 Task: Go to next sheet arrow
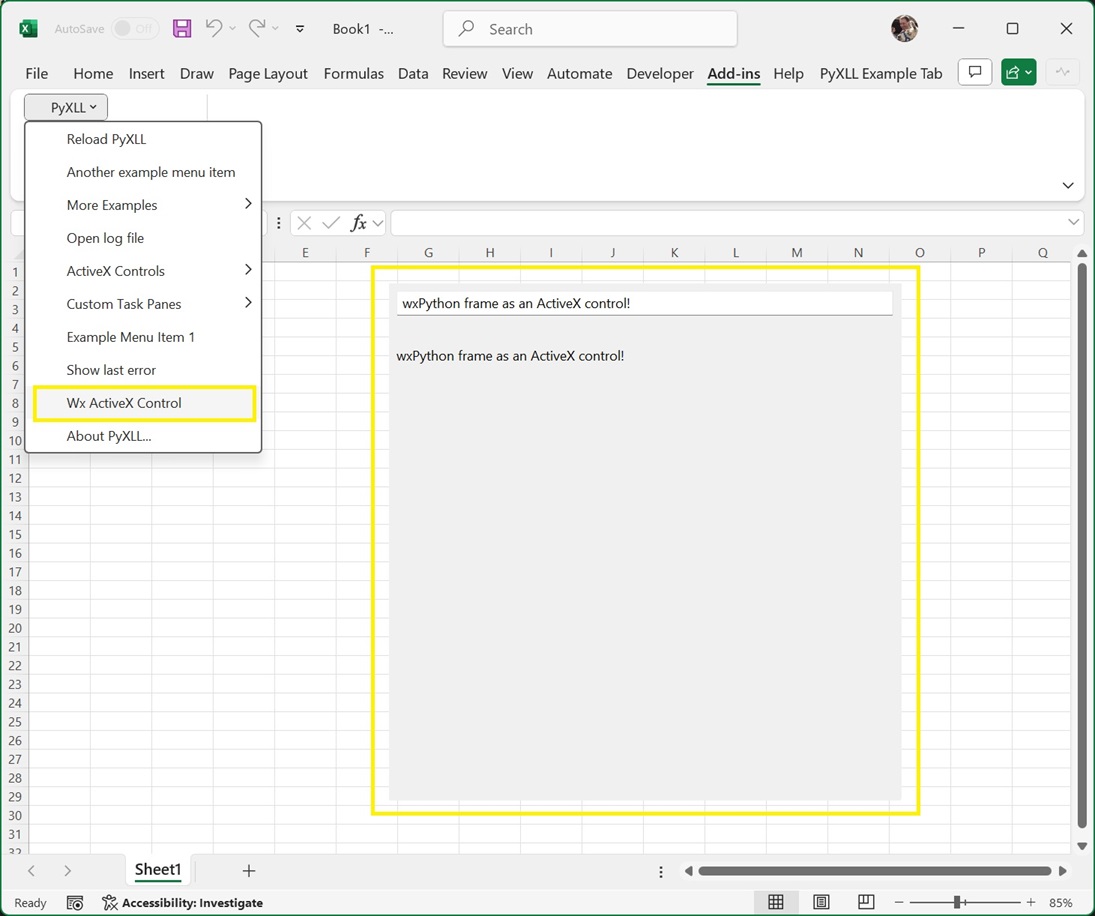click(67, 871)
